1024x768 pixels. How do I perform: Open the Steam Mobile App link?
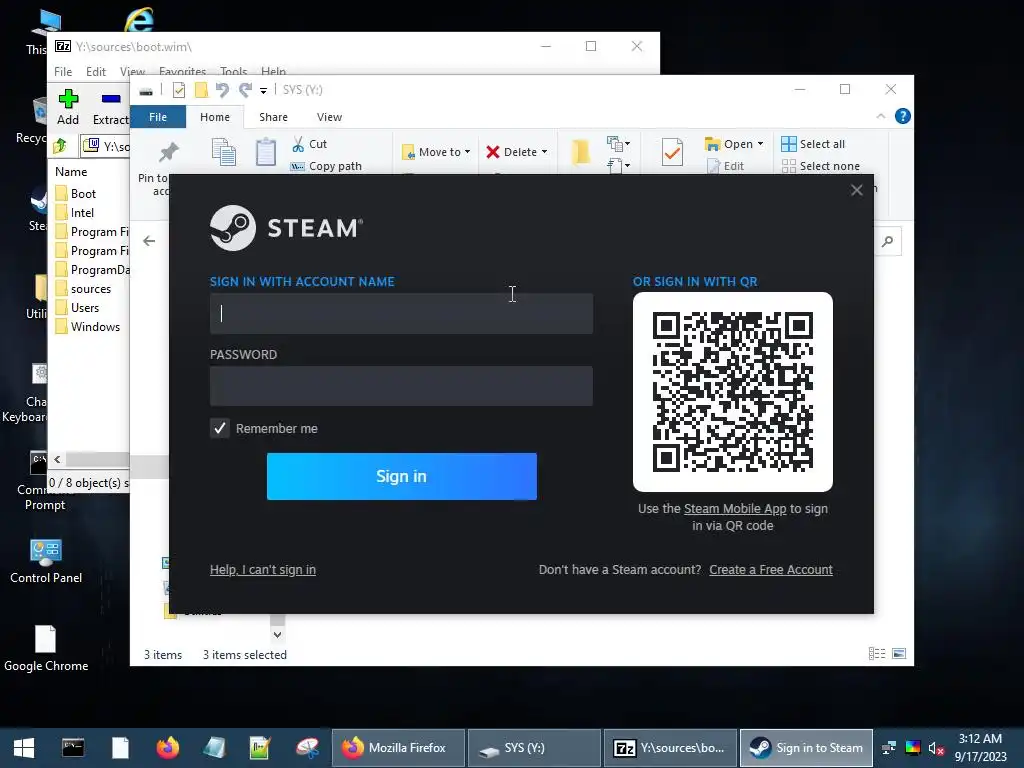(x=735, y=509)
